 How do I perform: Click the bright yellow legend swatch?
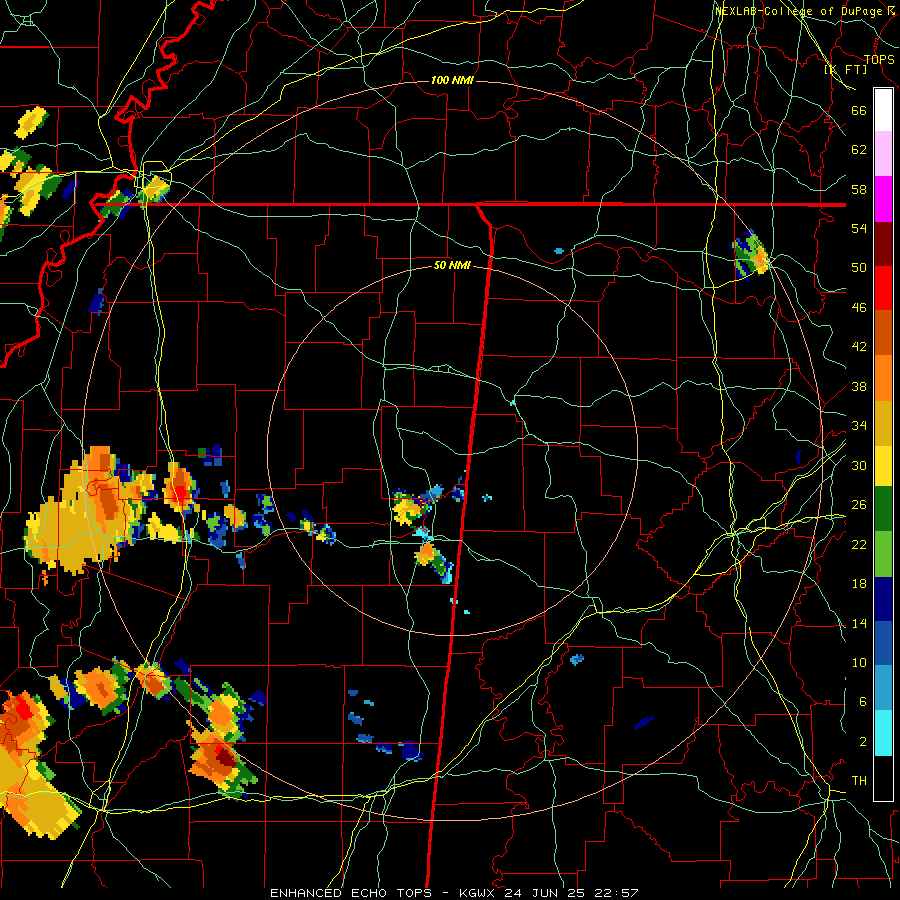(883, 465)
